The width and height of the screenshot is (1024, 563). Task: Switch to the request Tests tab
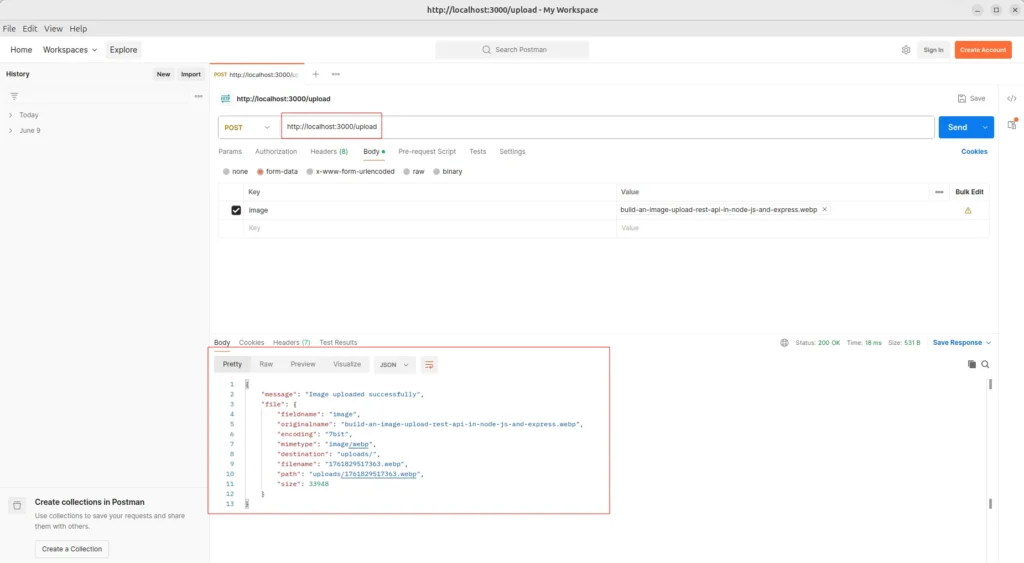477,152
